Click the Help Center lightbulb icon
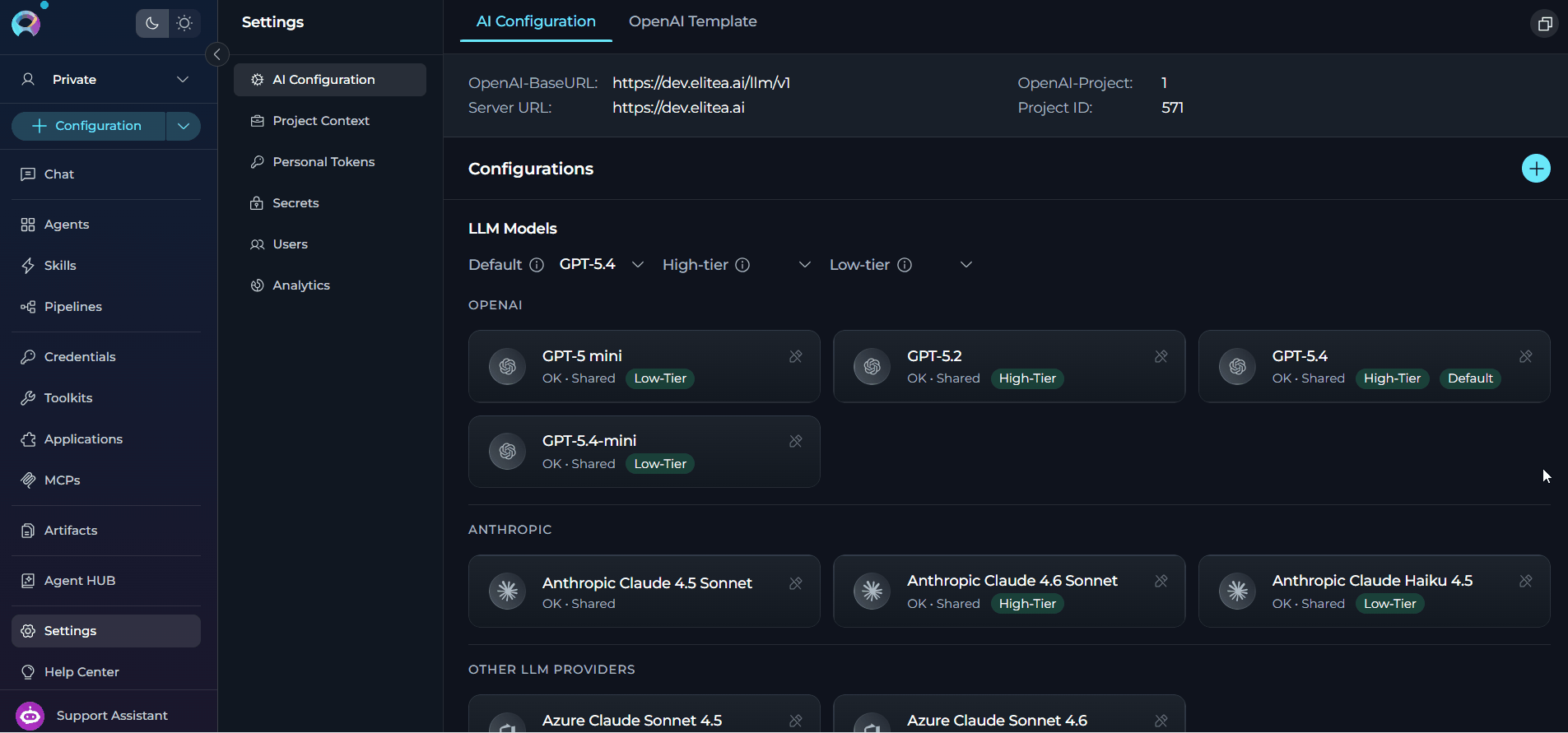1568x733 pixels. point(28,672)
